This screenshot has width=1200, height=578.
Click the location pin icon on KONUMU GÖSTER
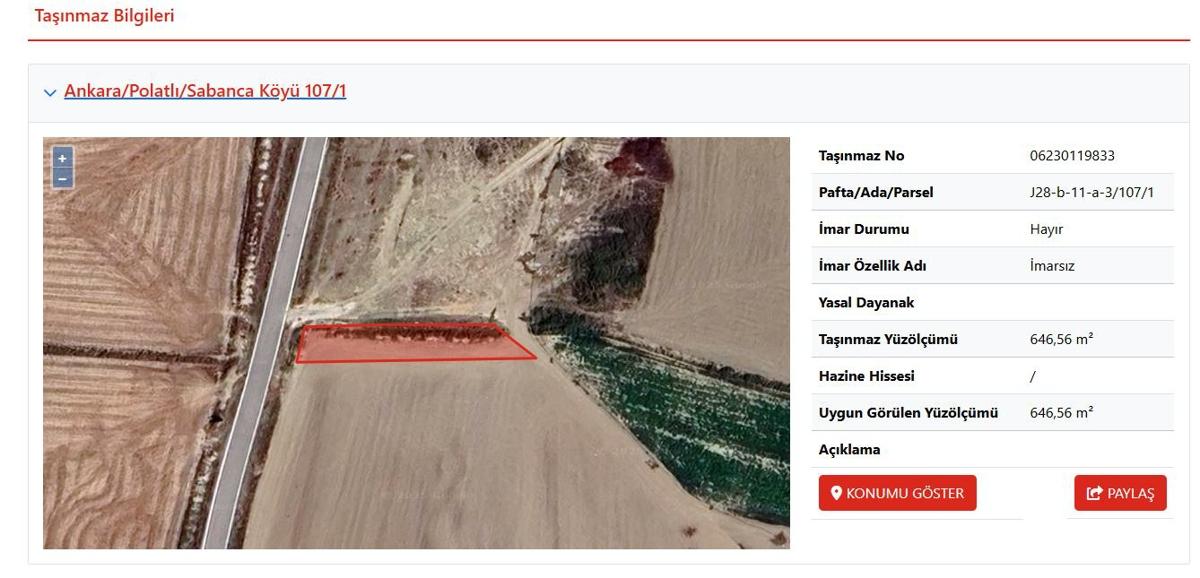pos(837,493)
